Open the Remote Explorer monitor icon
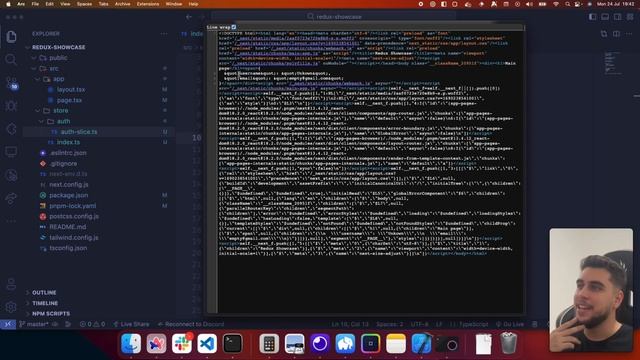The height and width of the screenshot is (360, 640). click(11, 152)
